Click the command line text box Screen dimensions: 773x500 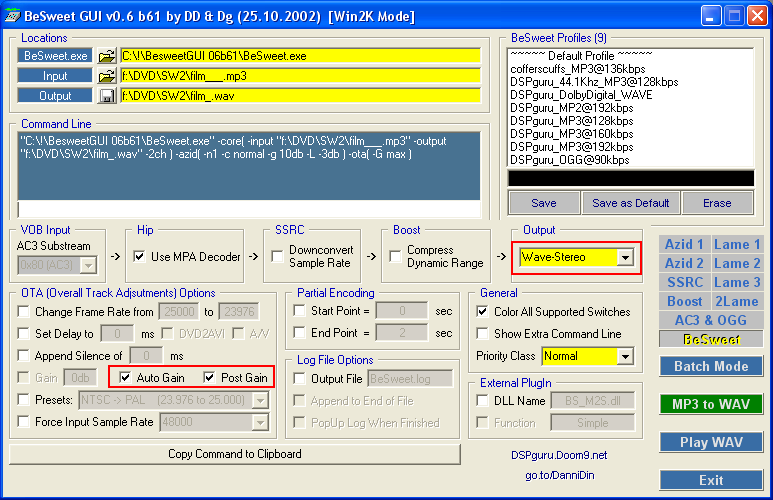point(249,166)
